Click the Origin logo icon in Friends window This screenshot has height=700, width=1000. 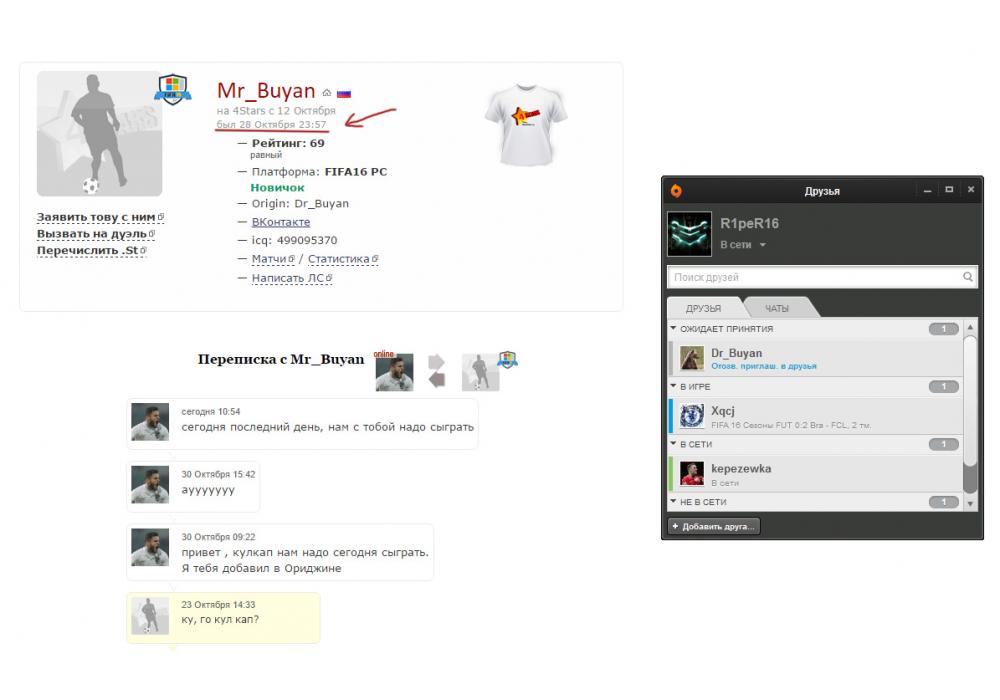[676, 191]
